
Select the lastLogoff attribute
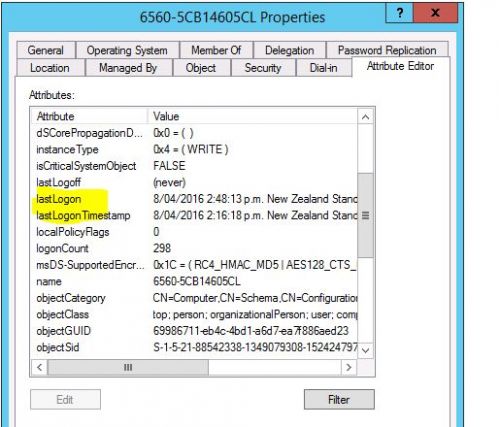point(195,182)
